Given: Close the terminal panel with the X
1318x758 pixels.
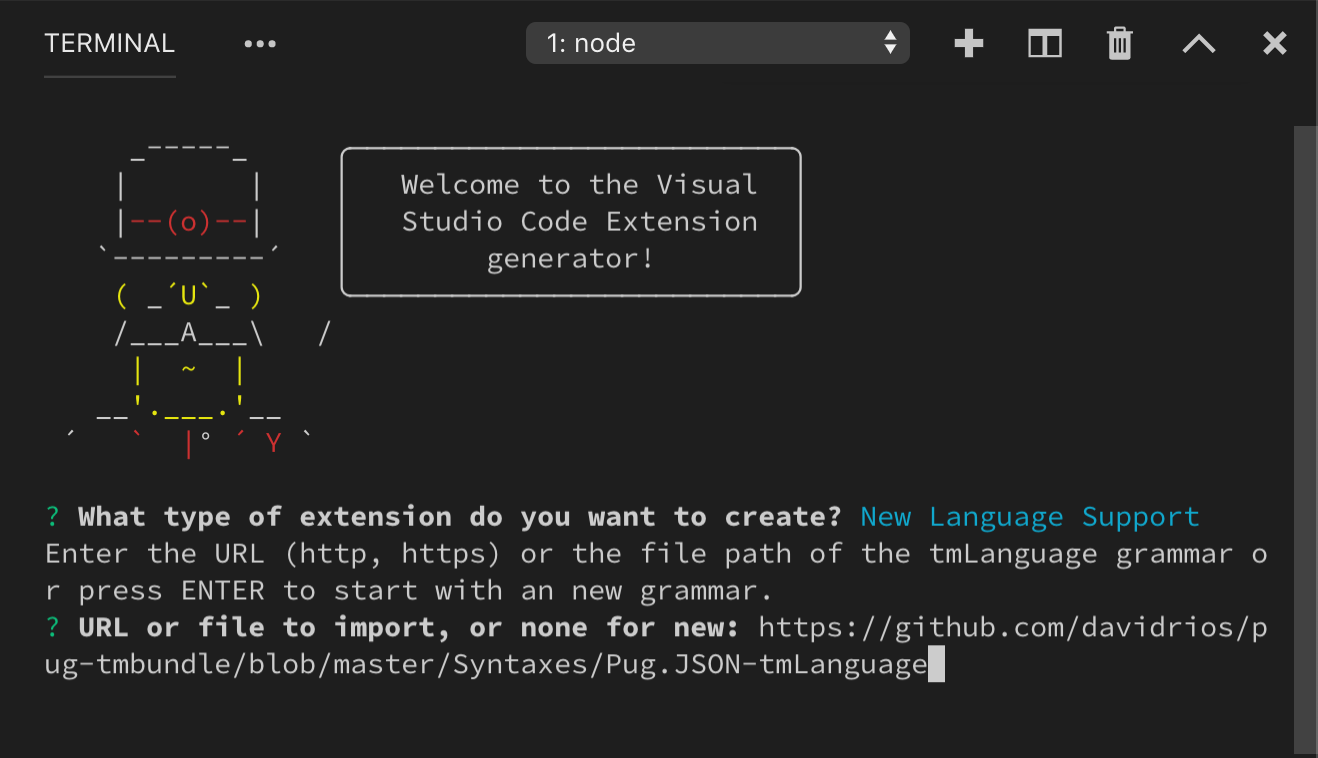Looking at the screenshot, I should pyautogui.click(x=1274, y=43).
